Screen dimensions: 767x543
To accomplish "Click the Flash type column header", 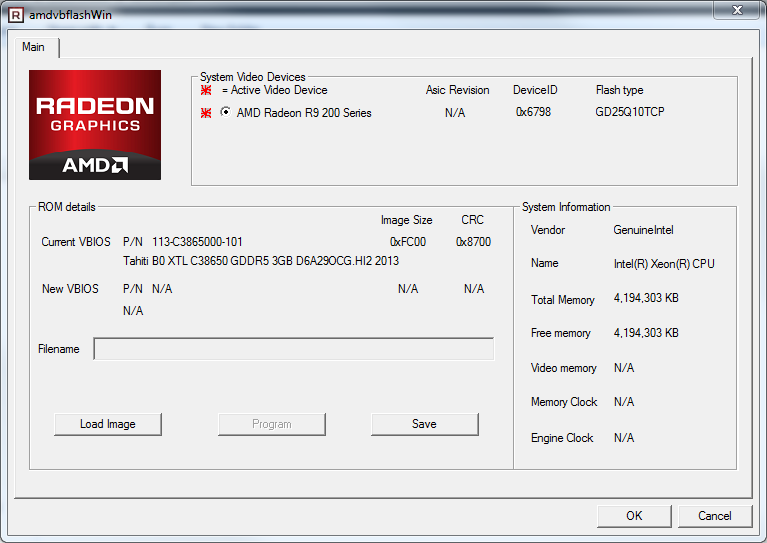I will tap(619, 90).
